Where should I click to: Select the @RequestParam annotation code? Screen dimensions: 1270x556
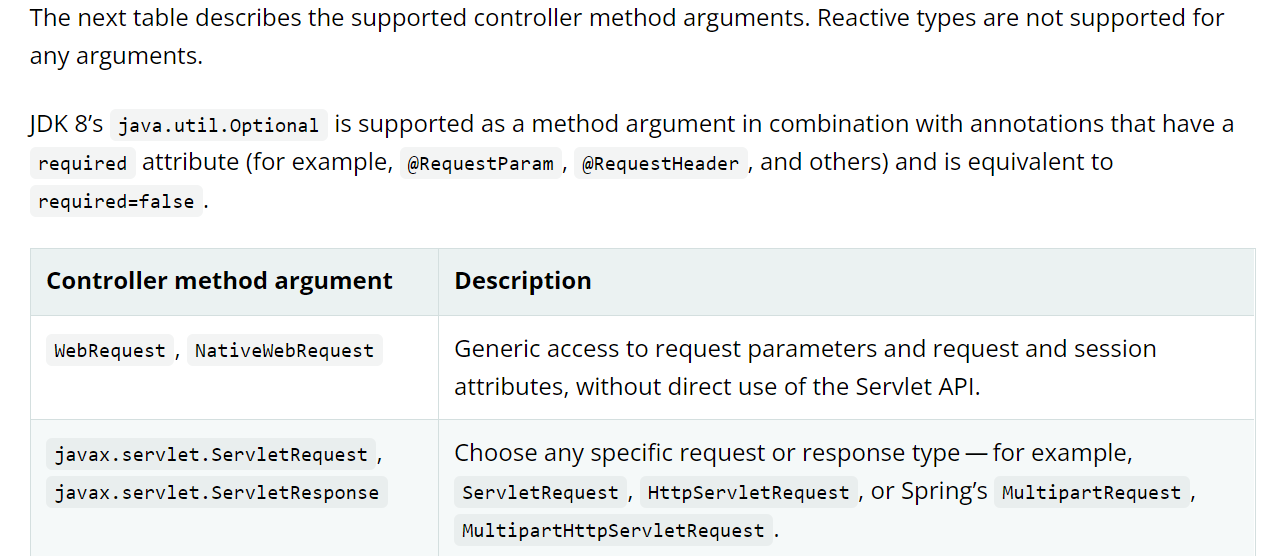[x=480, y=164]
